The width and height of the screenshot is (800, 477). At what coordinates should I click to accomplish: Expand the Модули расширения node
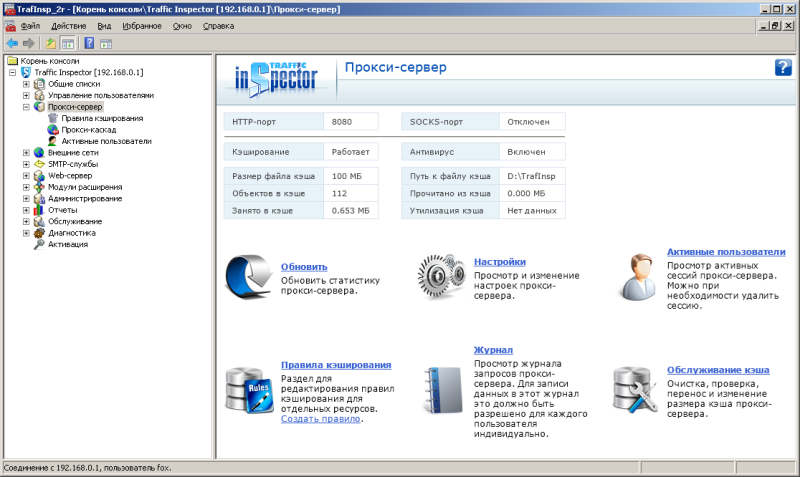(26, 187)
